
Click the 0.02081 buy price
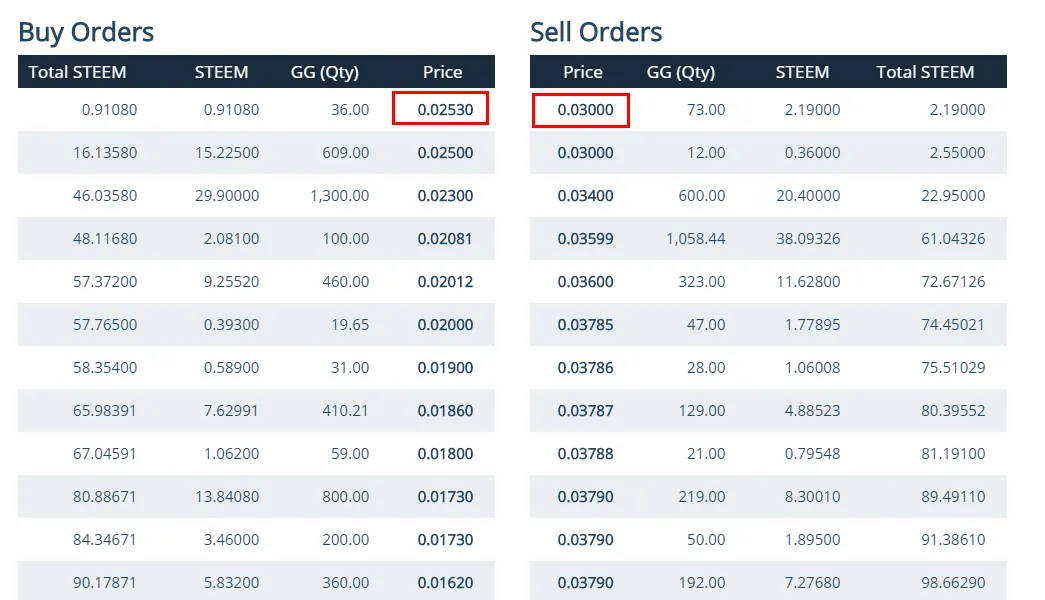point(445,239)
